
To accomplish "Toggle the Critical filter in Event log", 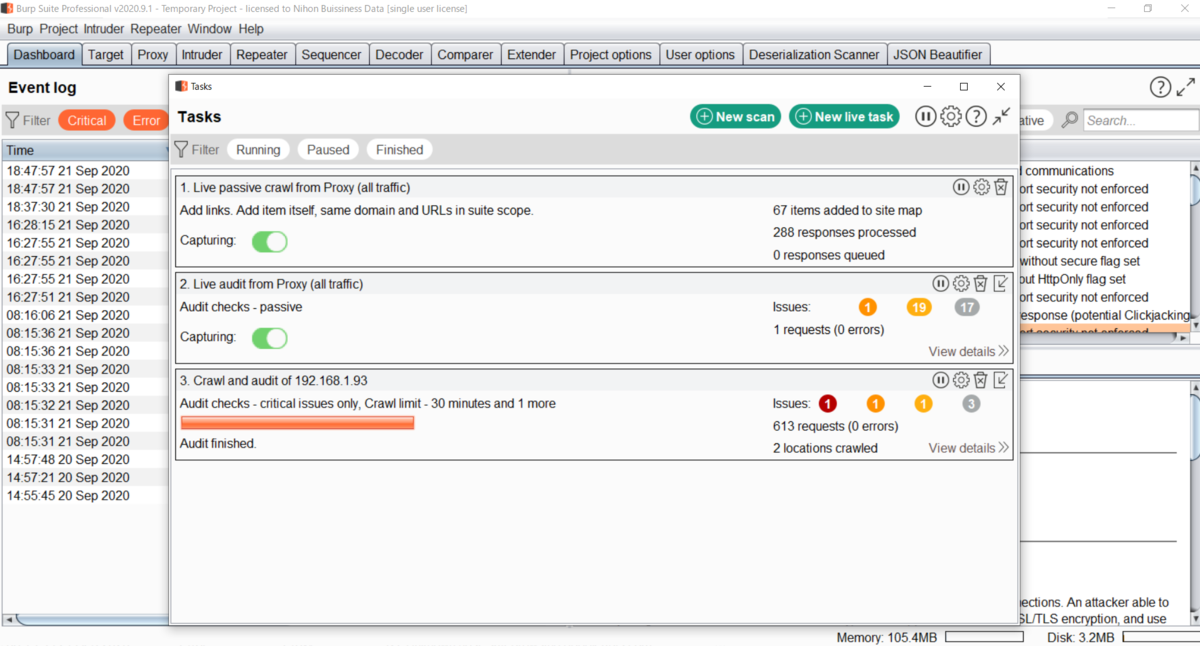I will (87, 120).
